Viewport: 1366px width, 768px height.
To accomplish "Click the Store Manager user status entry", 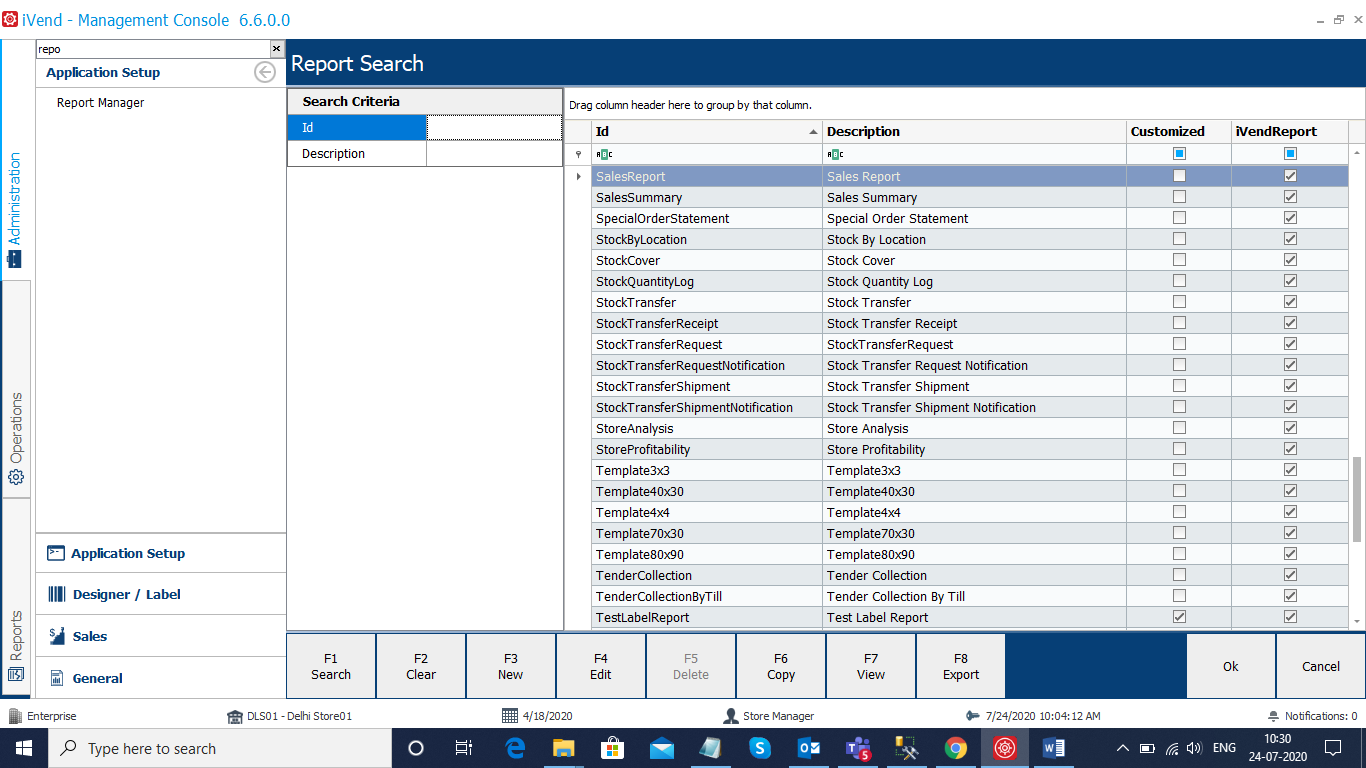I will tap(769, 716).
